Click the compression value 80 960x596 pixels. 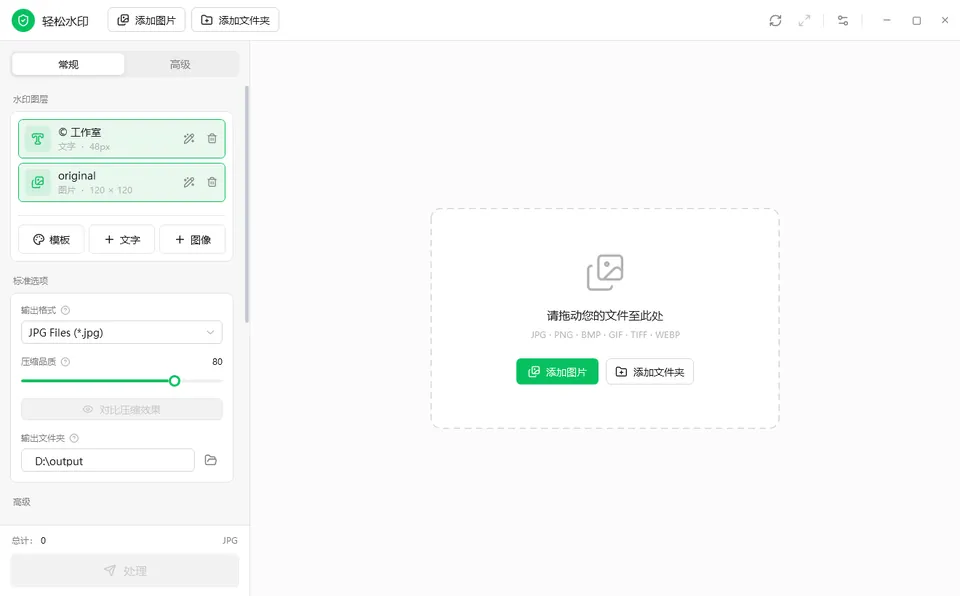[x=217, y=362]
